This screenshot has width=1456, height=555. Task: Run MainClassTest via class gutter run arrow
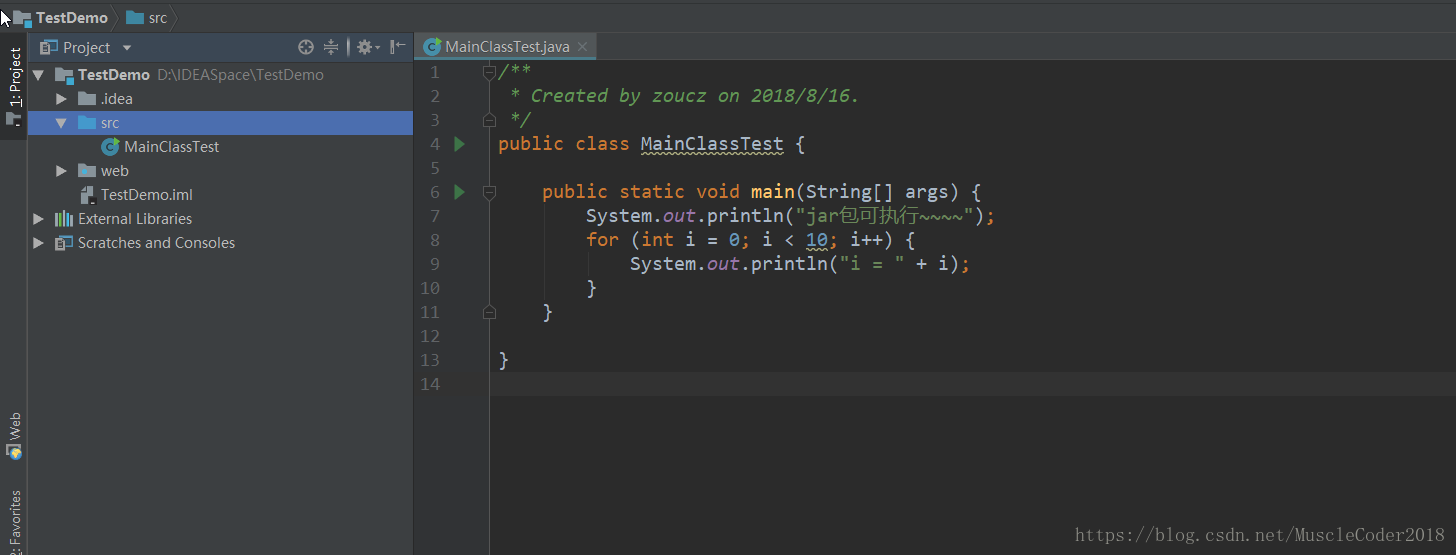click(459, 144)
